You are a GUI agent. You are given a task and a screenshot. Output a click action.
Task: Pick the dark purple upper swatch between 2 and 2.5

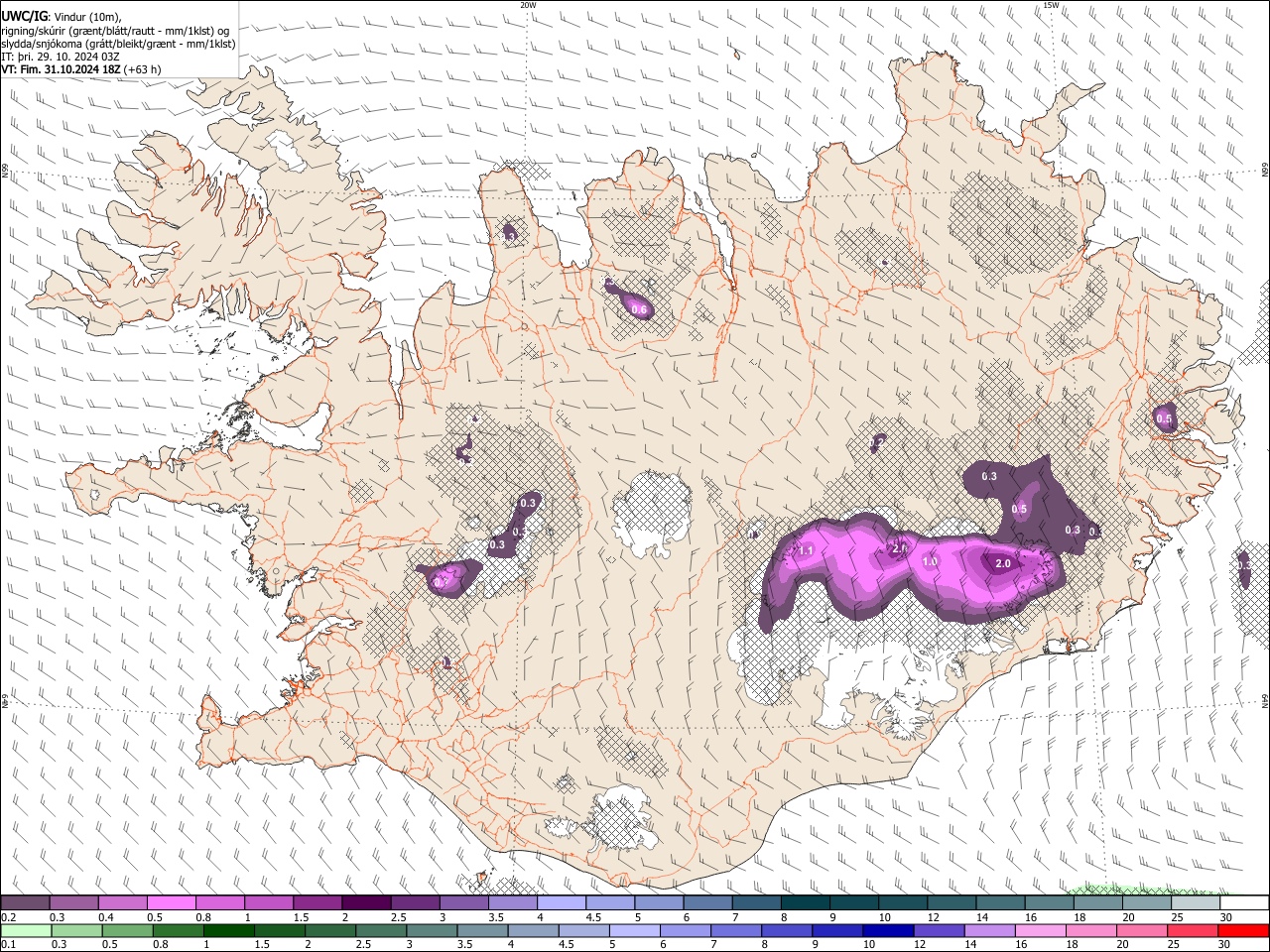tap(365, 903)
